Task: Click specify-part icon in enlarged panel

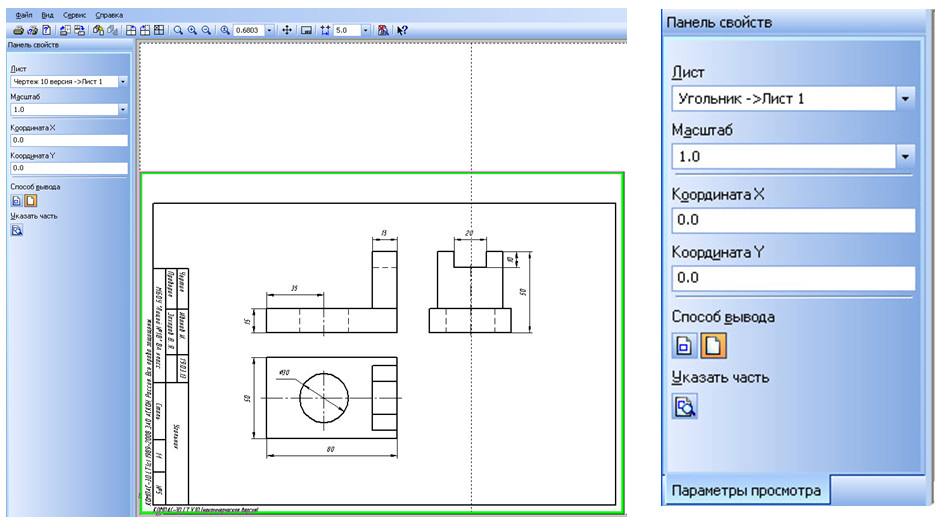Action: pyautogui.click(x=684, y=406)
